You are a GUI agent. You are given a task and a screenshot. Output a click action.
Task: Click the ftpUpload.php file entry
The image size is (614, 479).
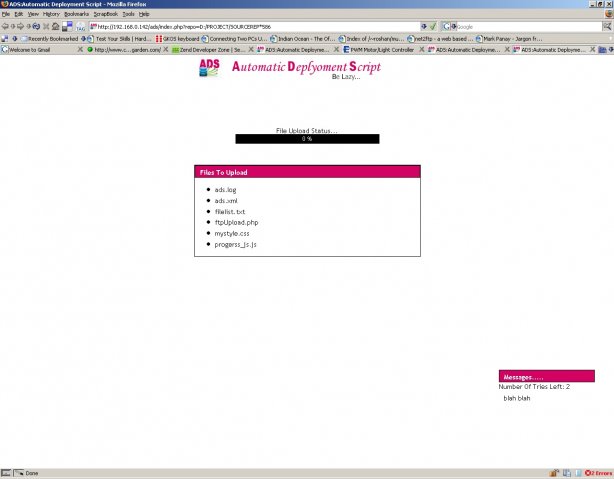(x=236, y=222)
